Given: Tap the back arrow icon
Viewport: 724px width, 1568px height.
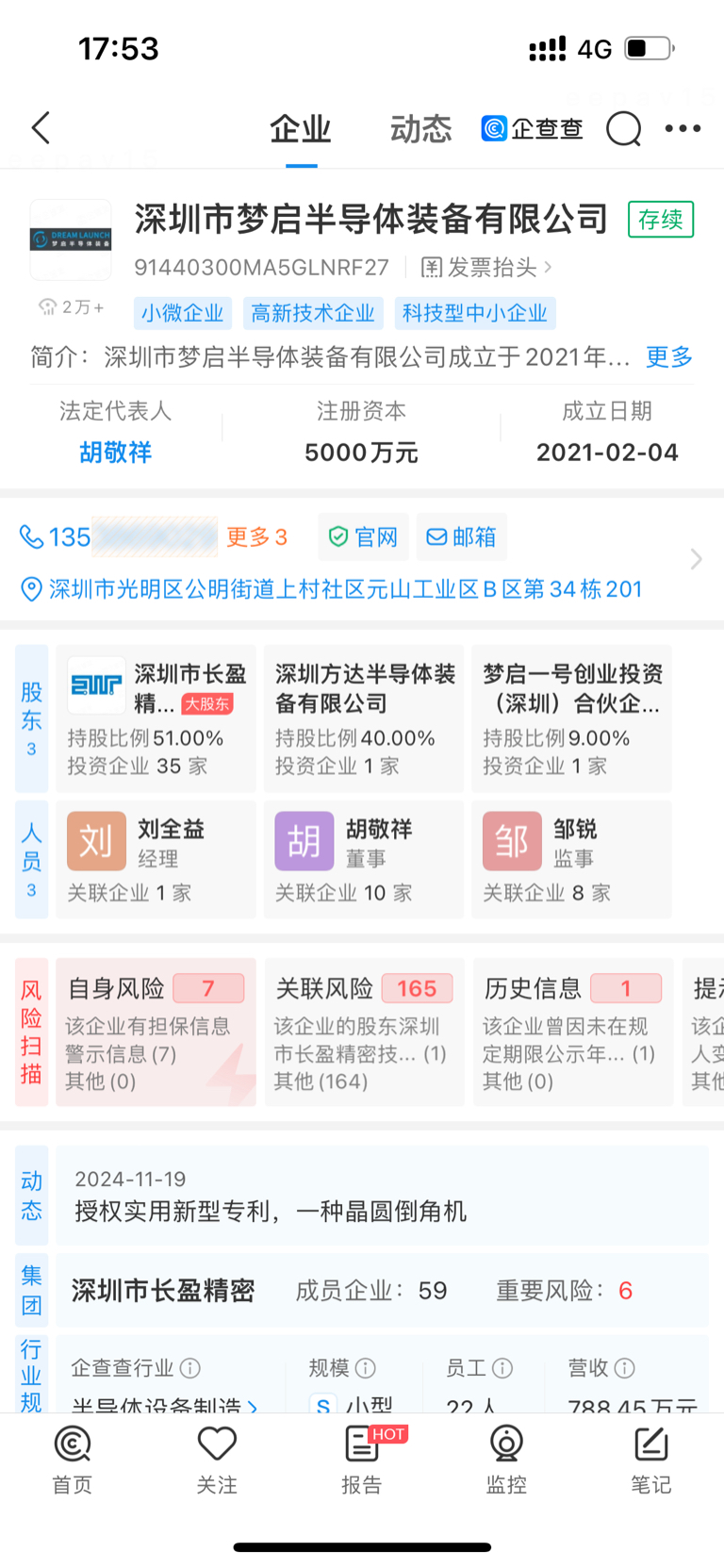Looking at the screenshot, I should pos(41,128).
